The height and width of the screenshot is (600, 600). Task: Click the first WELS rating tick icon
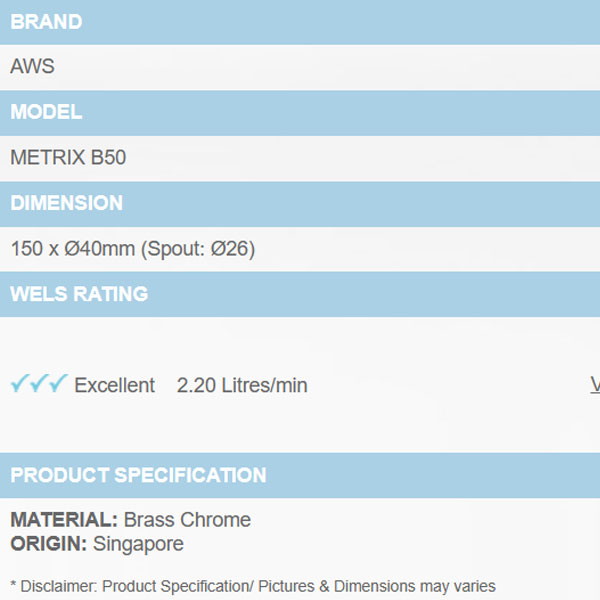[x=19, y=384]
